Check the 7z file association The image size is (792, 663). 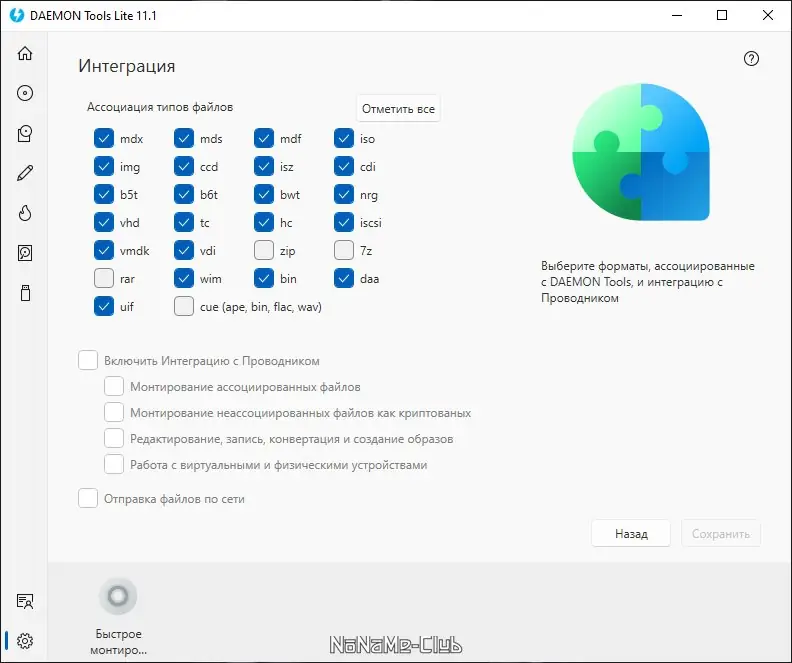tap(344, 250)
